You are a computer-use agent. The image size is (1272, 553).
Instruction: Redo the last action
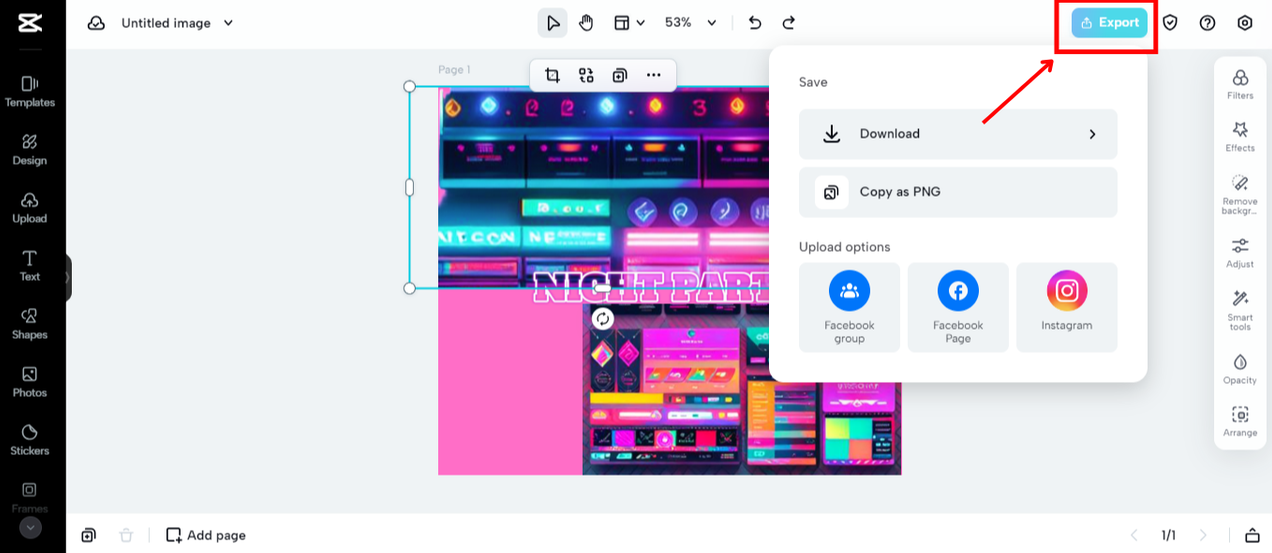(789, 23)
